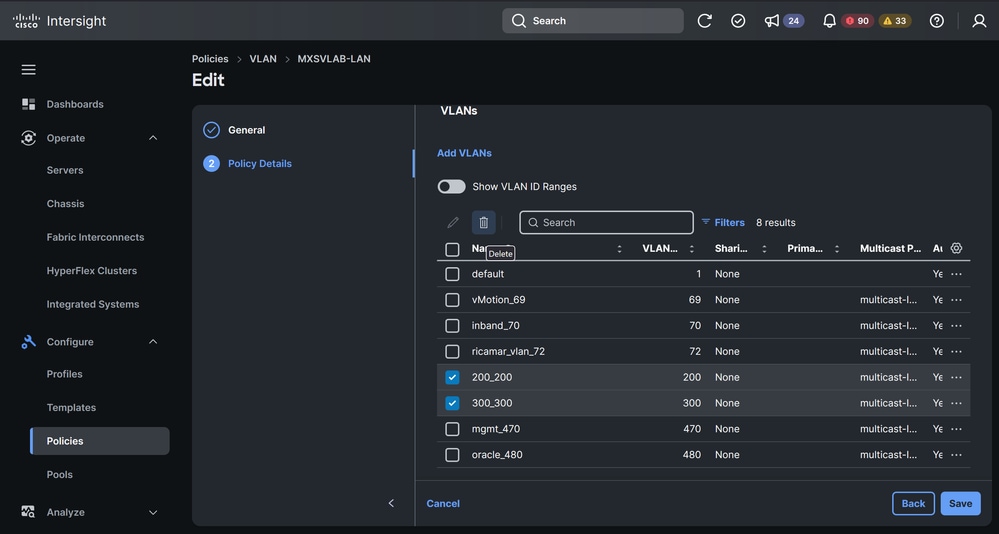Sort by the Sharing Type column arrows

765,249
